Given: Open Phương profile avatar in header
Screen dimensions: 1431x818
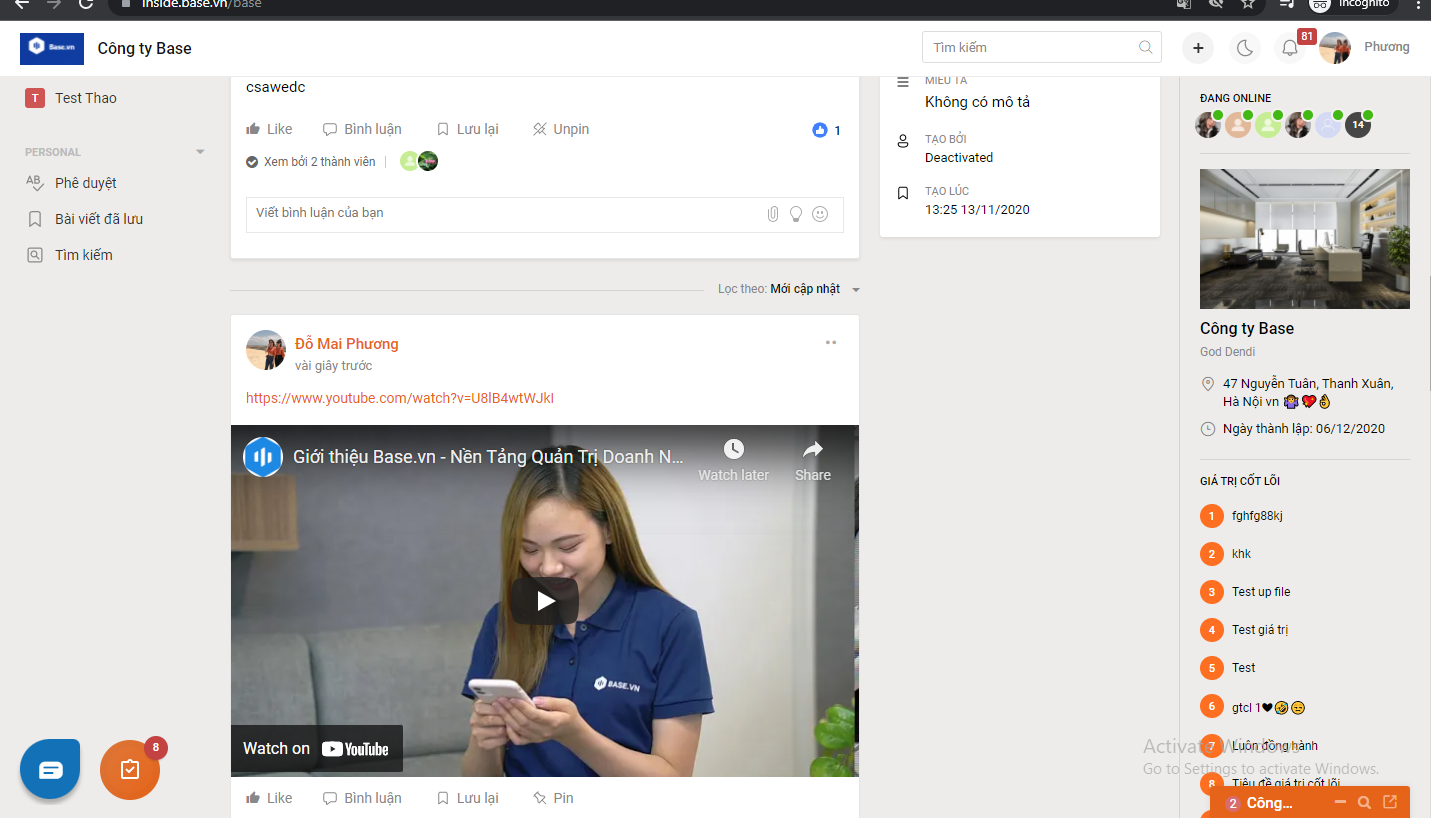Looking at the screenshot, I should (x=1335, y=48).
